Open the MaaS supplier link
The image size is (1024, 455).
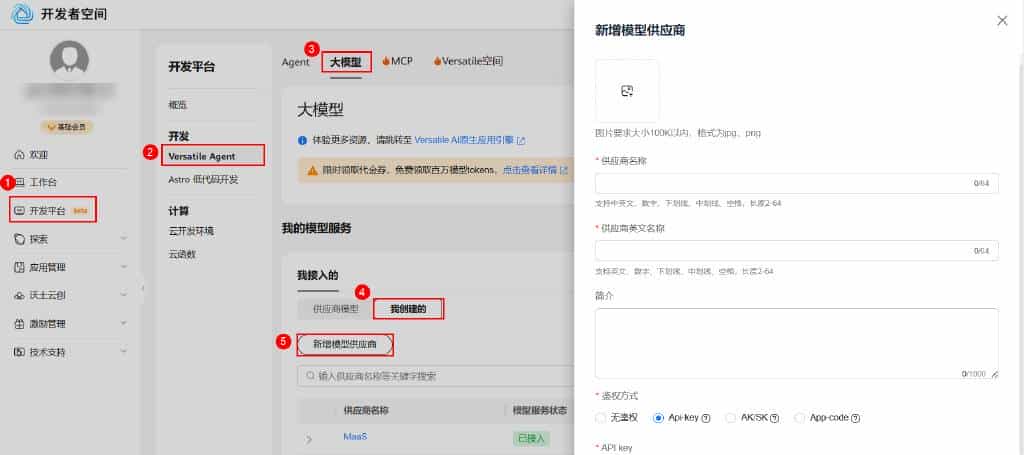pos(355,437)
